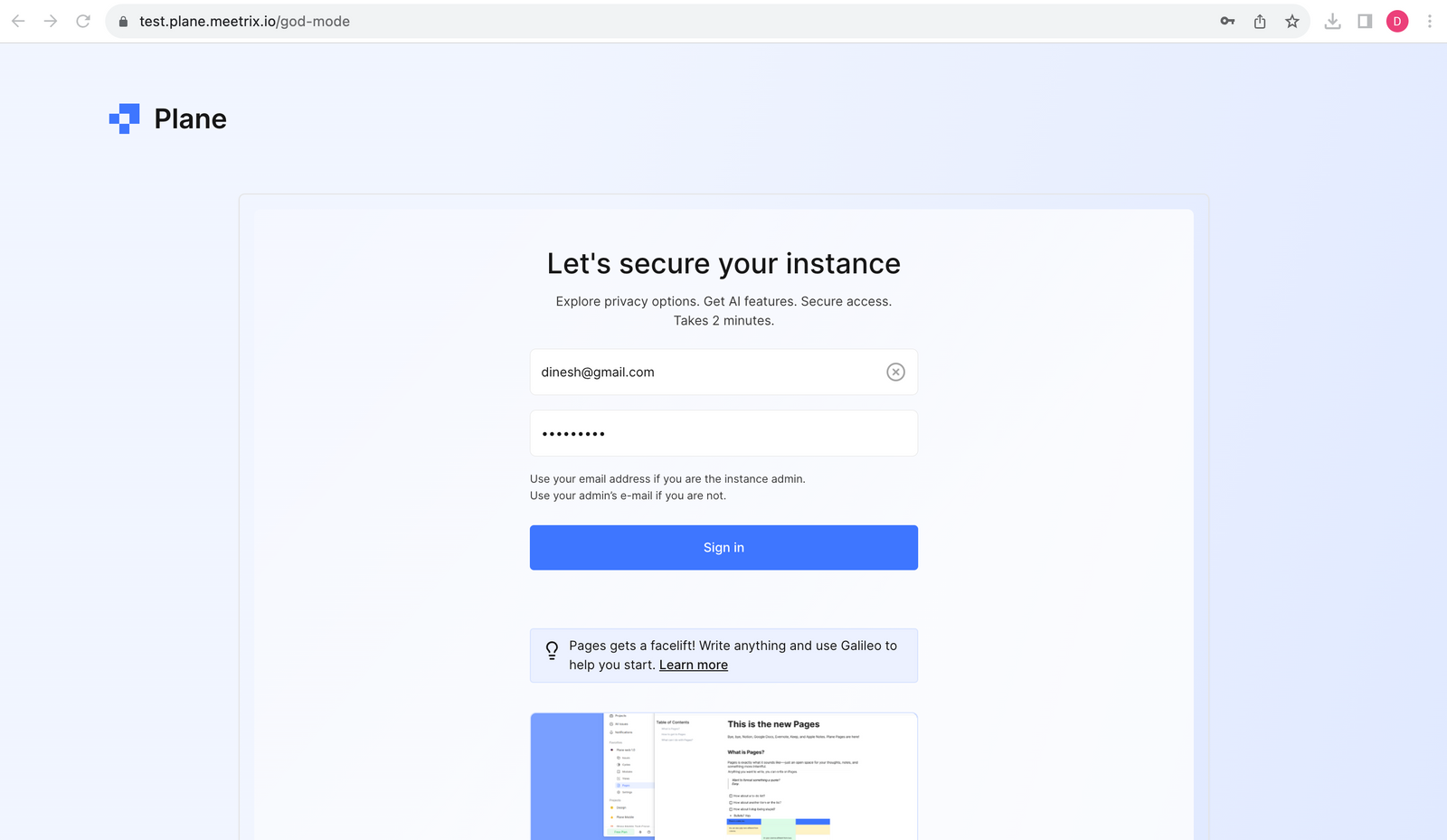Toggle the browser side panel

click(1365, 22)
